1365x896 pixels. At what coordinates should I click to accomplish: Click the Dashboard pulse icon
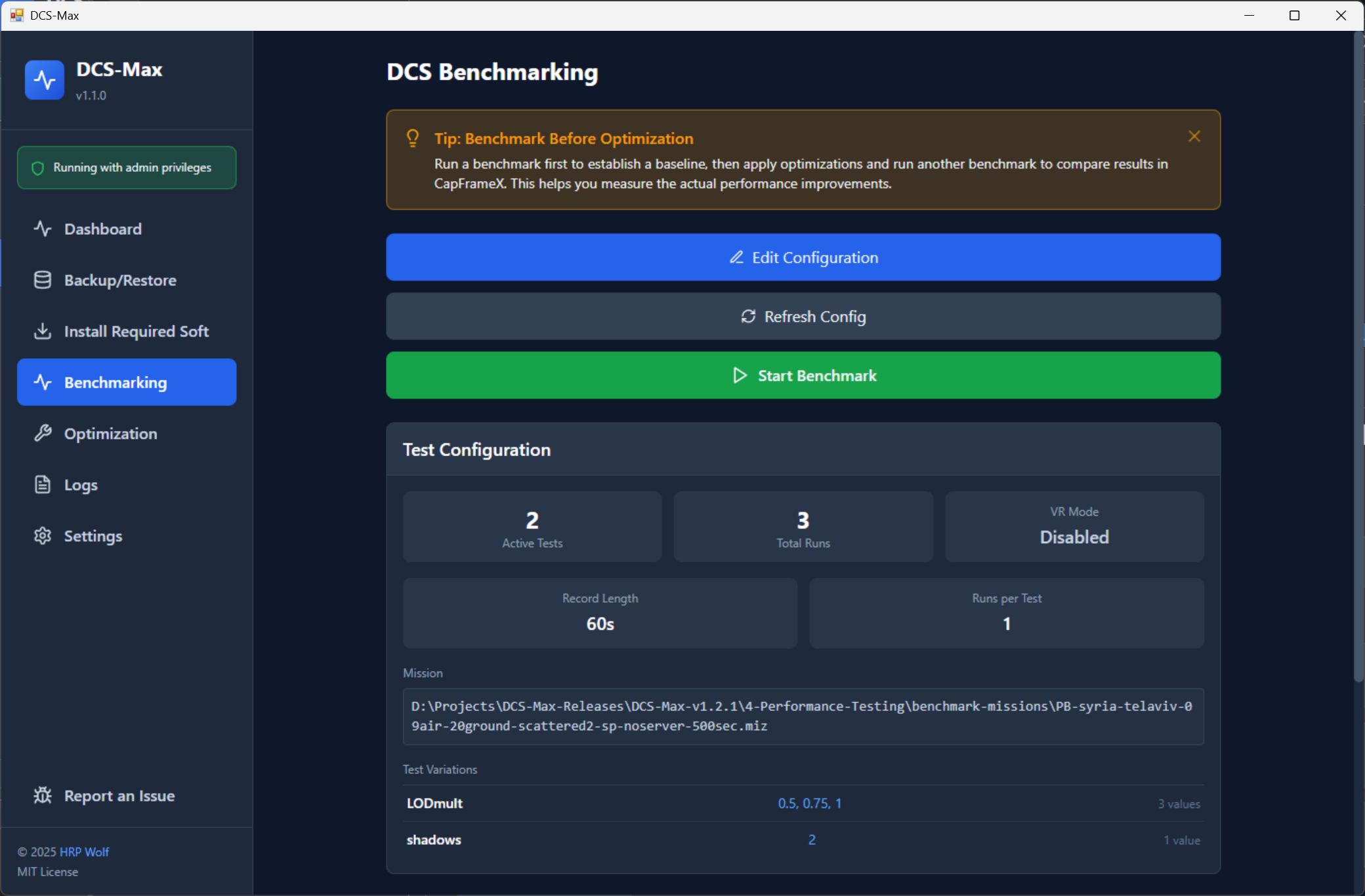click(x=43, y=229)
